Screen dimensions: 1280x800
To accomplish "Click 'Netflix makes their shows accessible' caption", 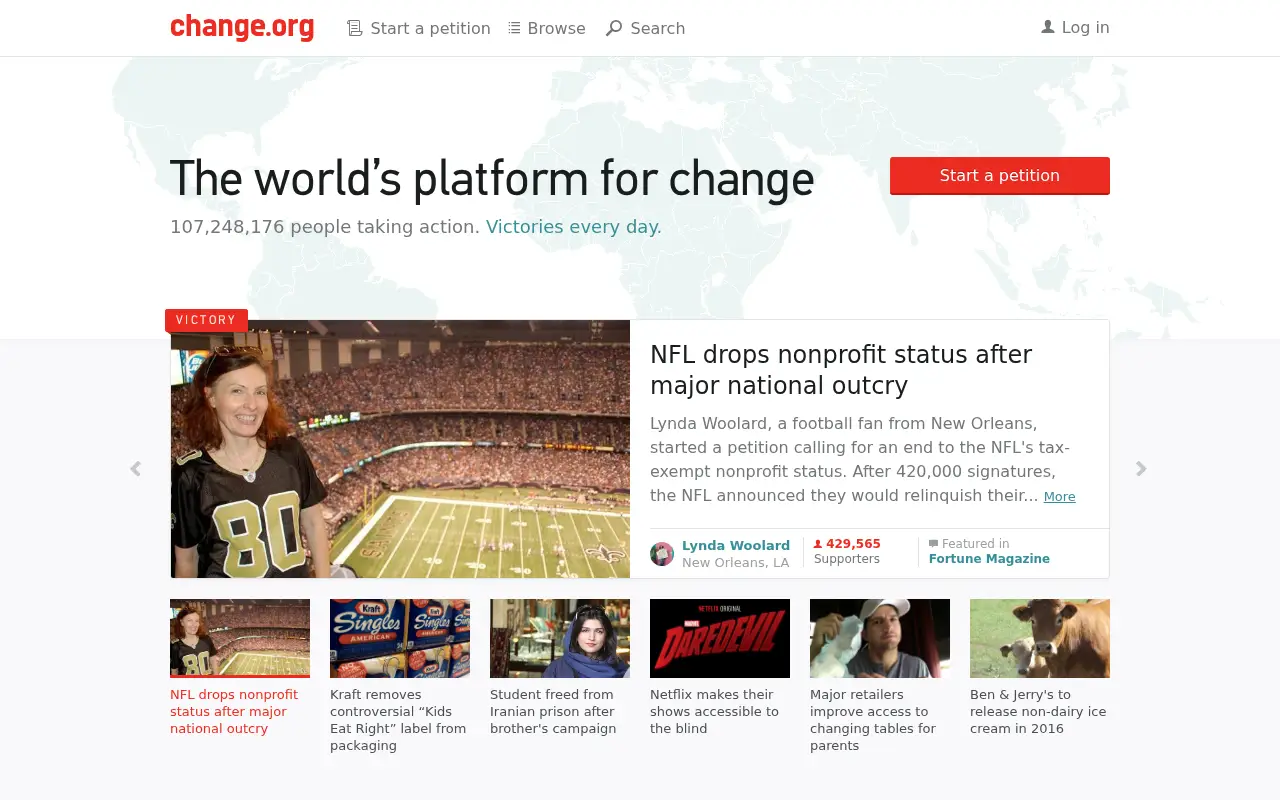I will (714, 712).
